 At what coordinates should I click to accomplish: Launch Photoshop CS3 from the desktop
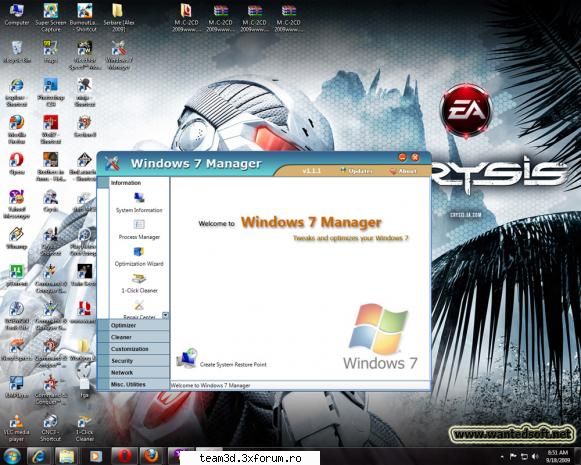pyautogui.click(x=51, y=92)
